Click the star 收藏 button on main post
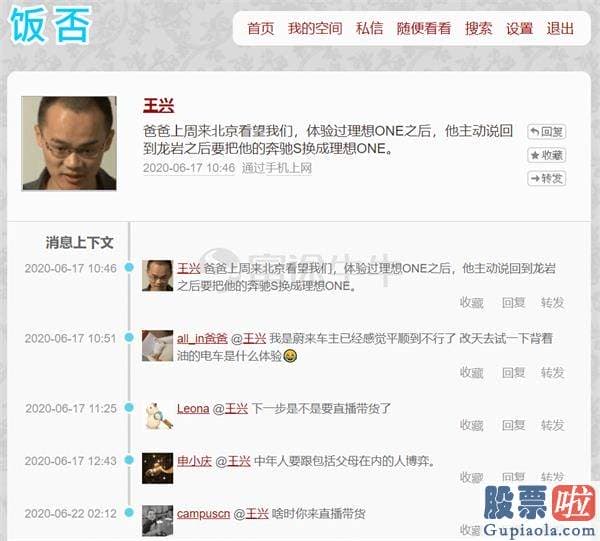Viewport: 600px width, 541px height. (546, 155)
